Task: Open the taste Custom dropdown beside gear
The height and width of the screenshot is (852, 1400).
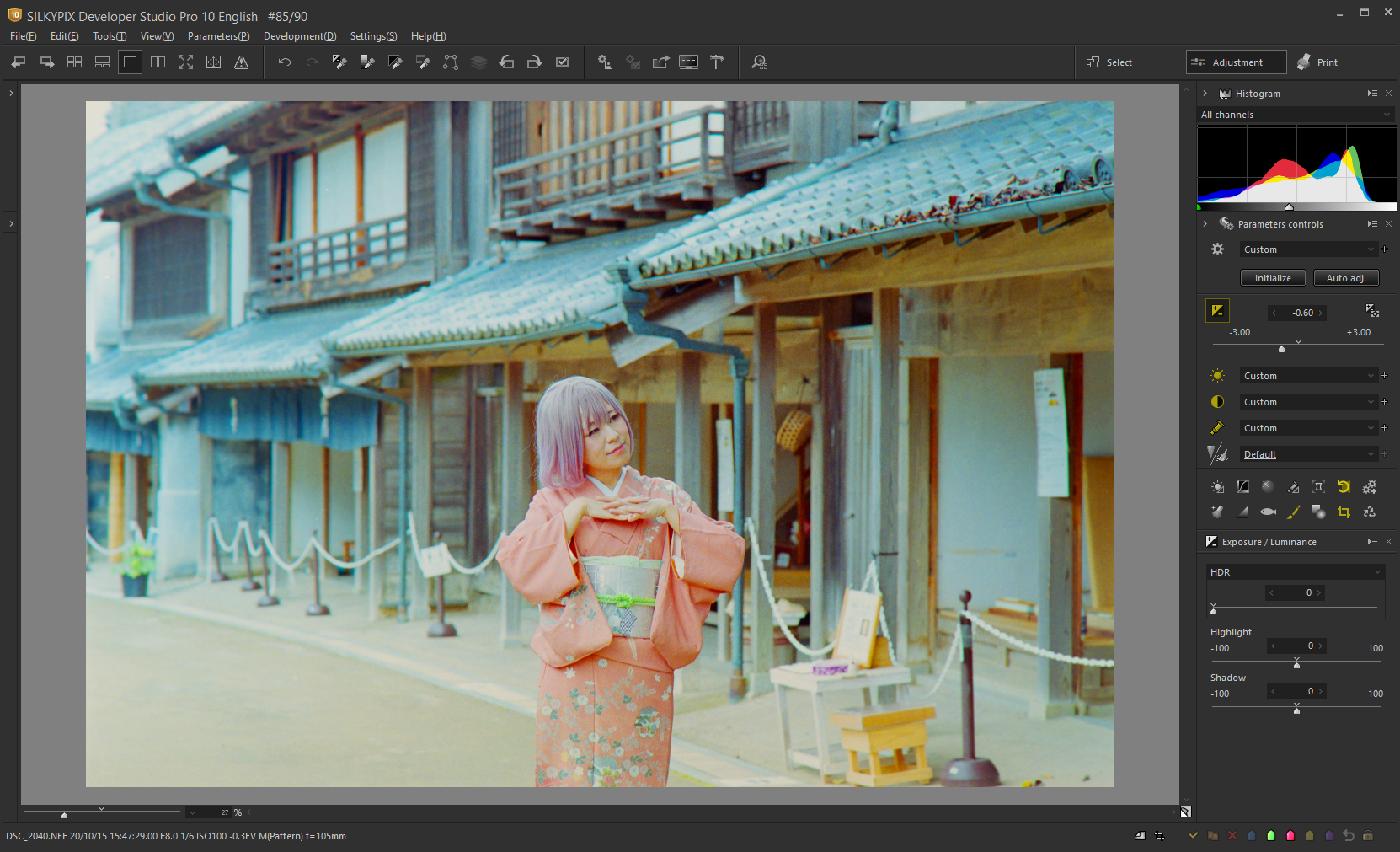Action: click(1308, 249)
